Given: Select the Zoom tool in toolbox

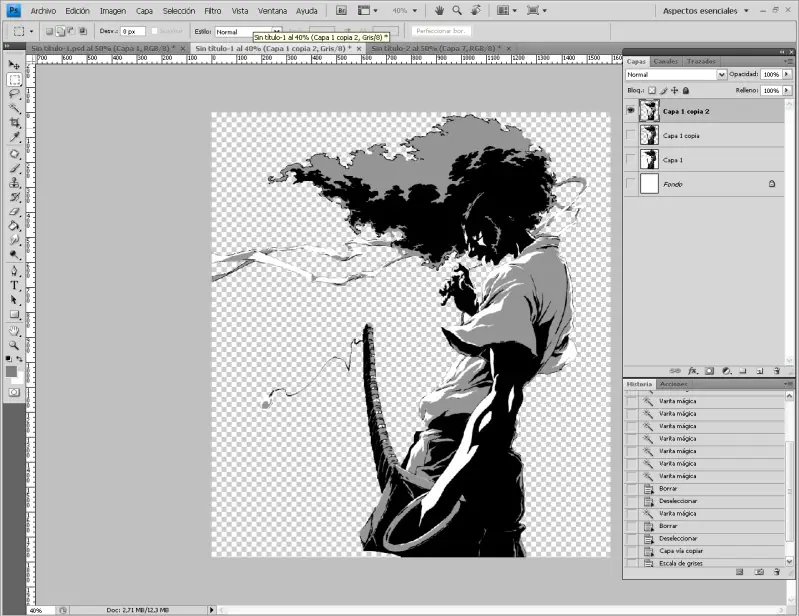Looking at the screenshot, I should 14,345.
